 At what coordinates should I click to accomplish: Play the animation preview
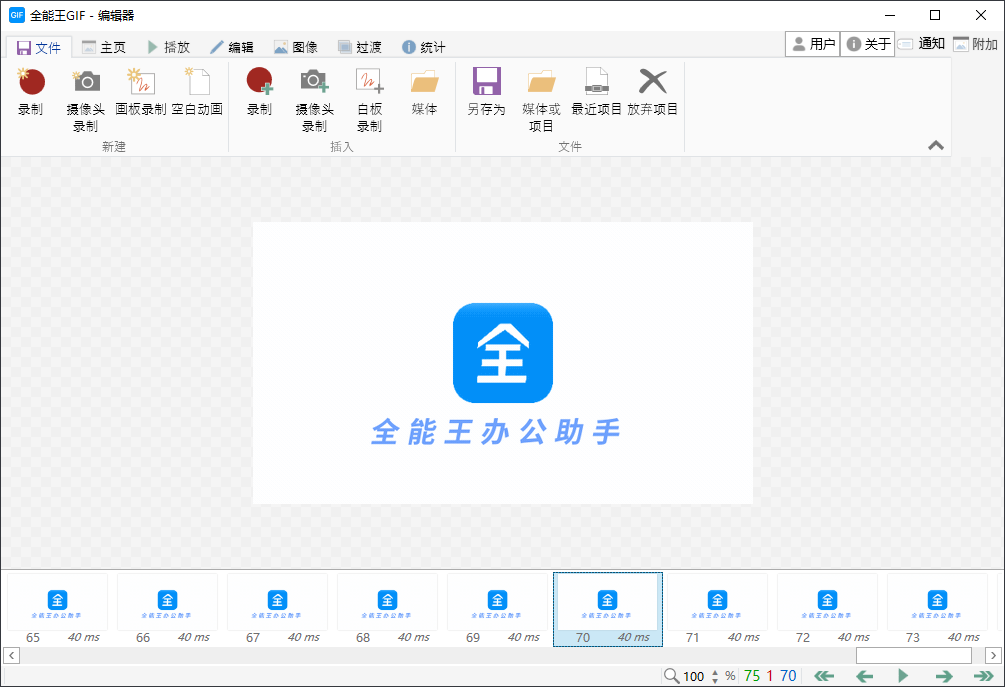(902, 675)
